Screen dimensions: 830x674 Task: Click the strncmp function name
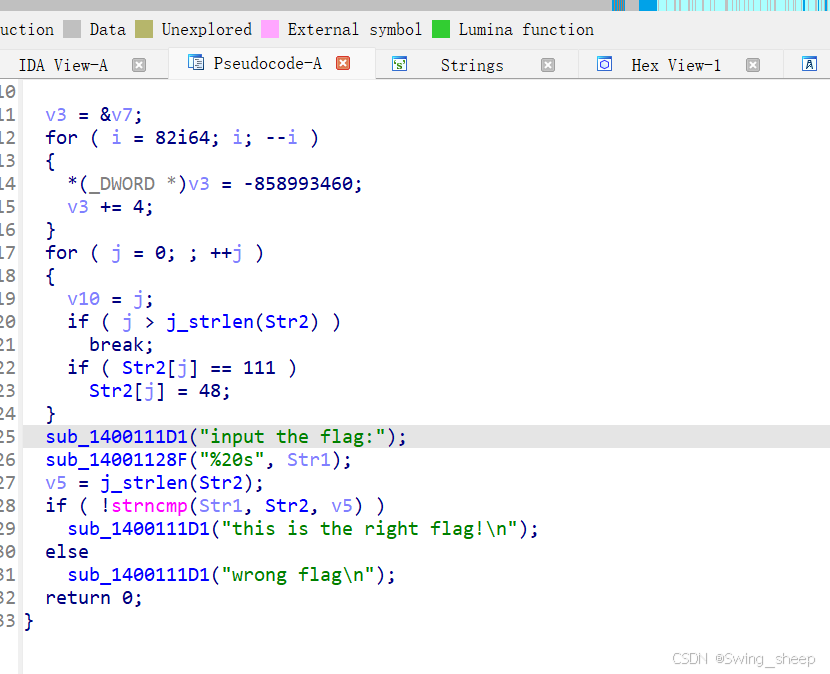click(x=149, y=506)
